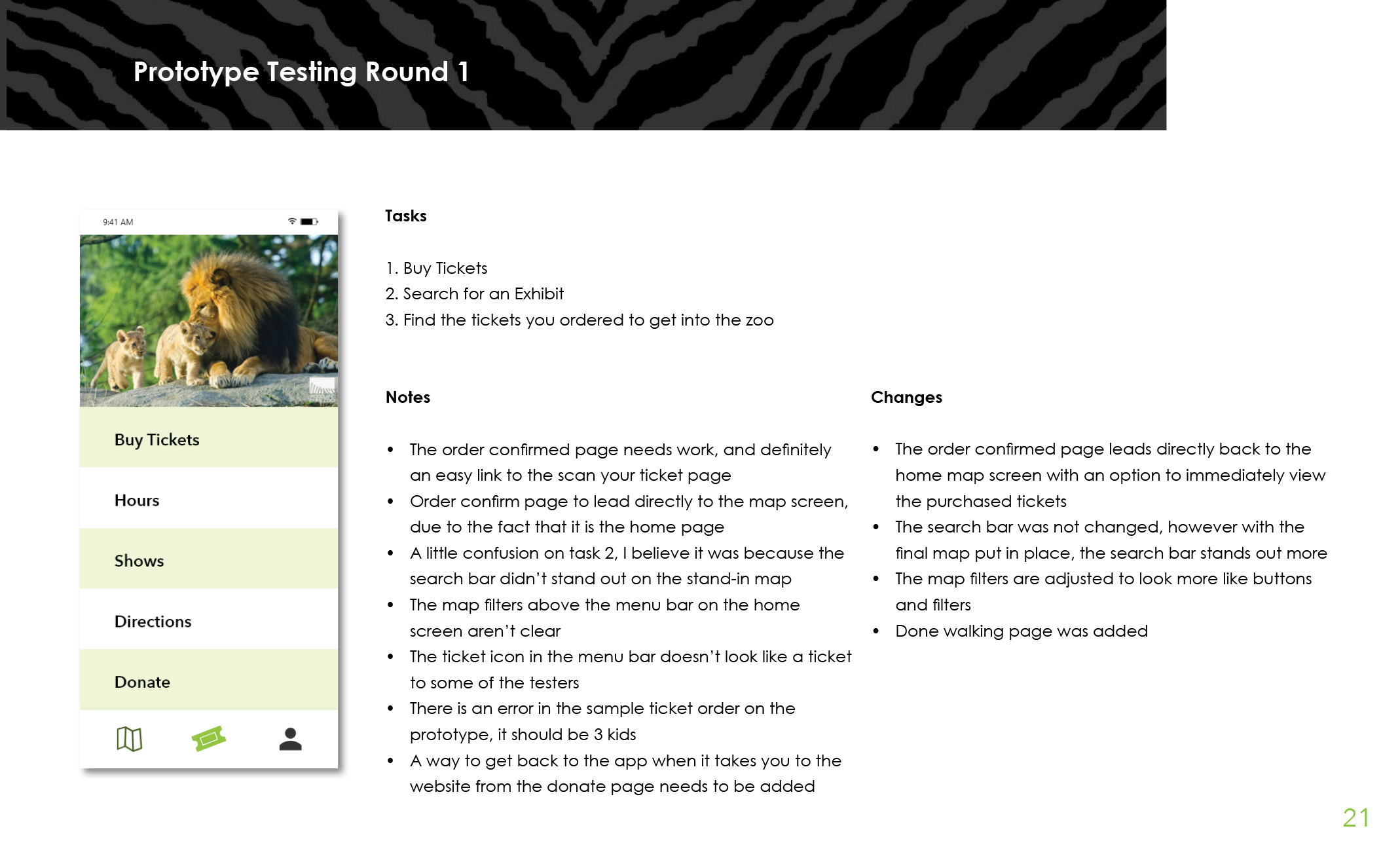Click the Prototype Testing Round 1 title
The height and width of the screenshot is (860, 1400).
click(x=301, y=71)
